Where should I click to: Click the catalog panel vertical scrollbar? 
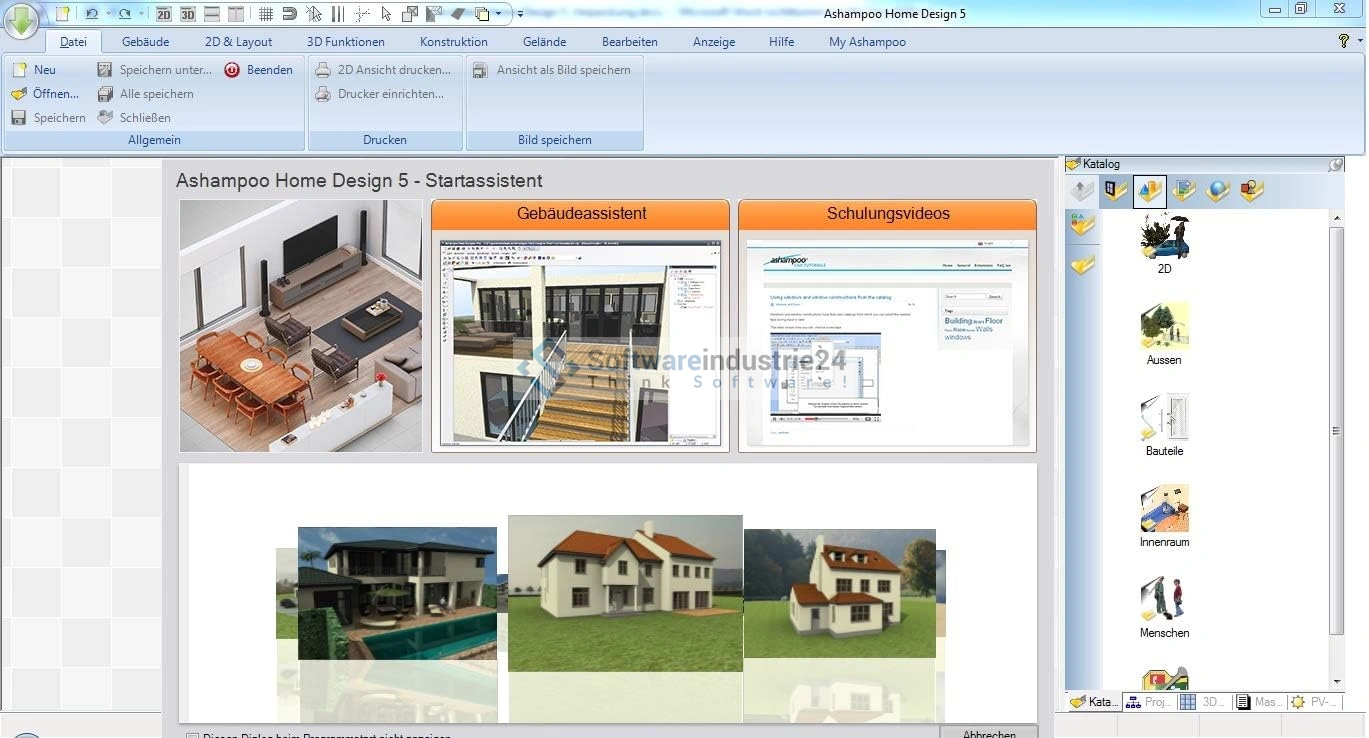(x=1336, y=430)
